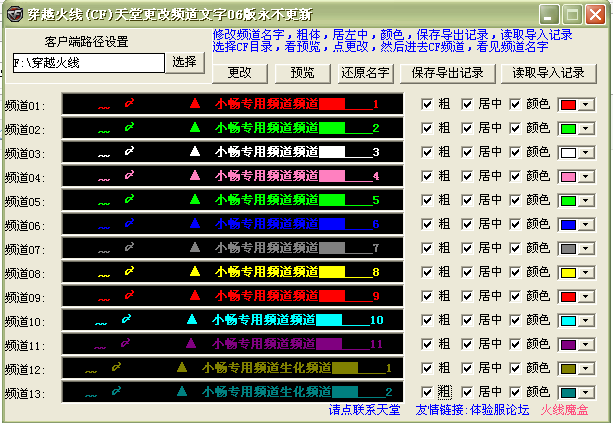
Task: Click the gray triangle icon in 频道07 preview
Action: click(195, 247)
